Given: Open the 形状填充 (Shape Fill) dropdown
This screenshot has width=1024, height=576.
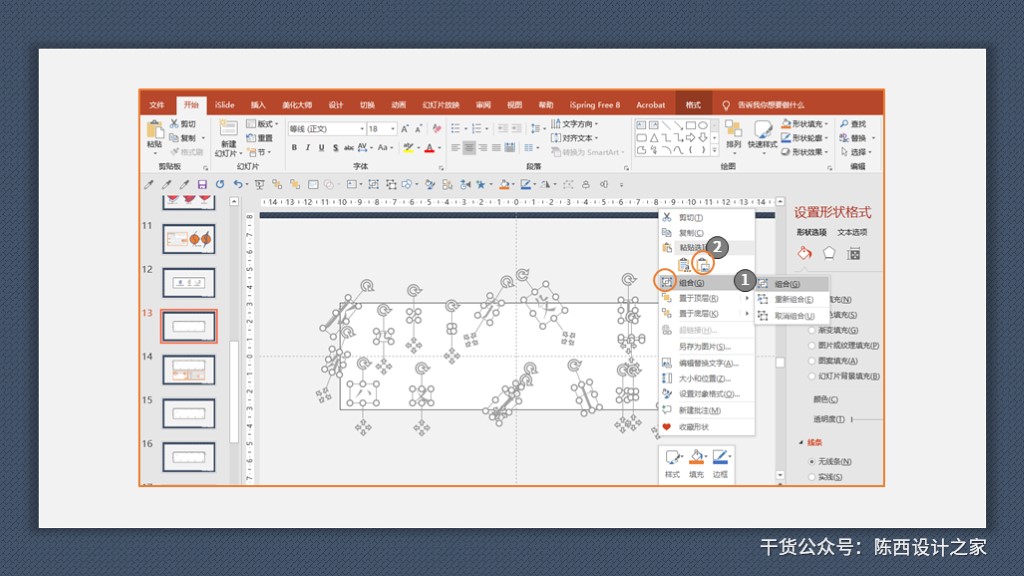Looking at the screenshot, I should (x=805, y=124).
